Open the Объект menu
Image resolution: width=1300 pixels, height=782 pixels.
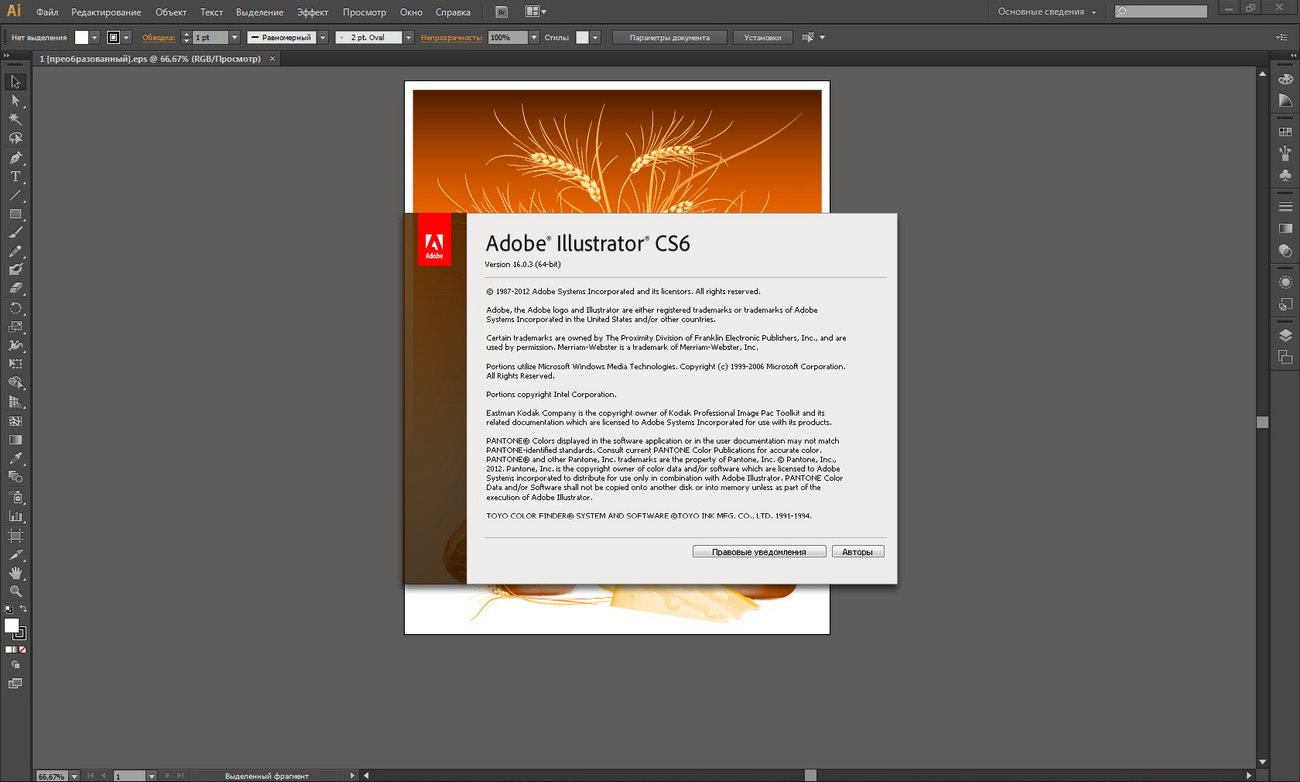pos(171,12)
